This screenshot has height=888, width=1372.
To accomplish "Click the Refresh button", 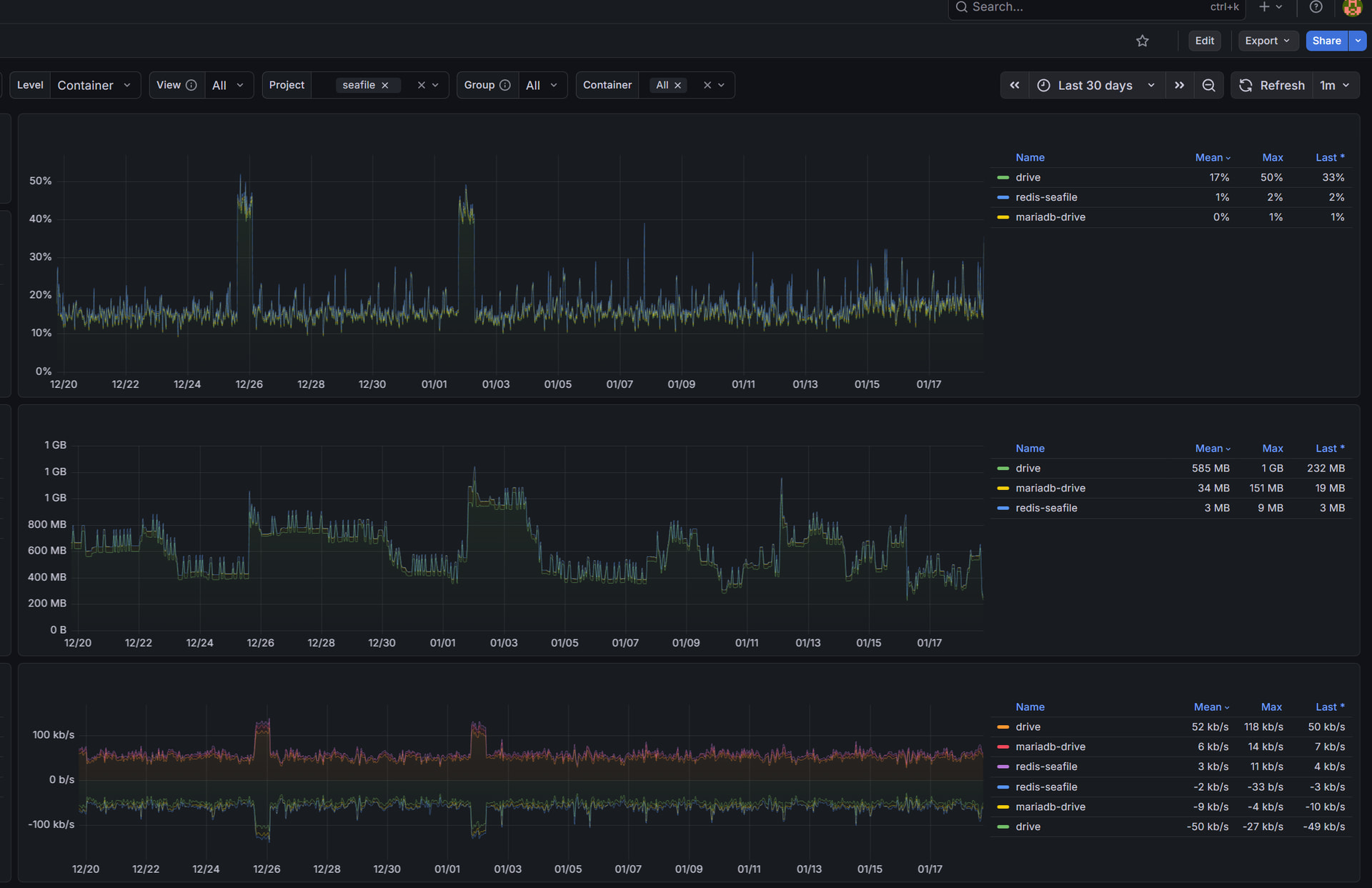I will pyautogui.click(x=1272, y=85).
